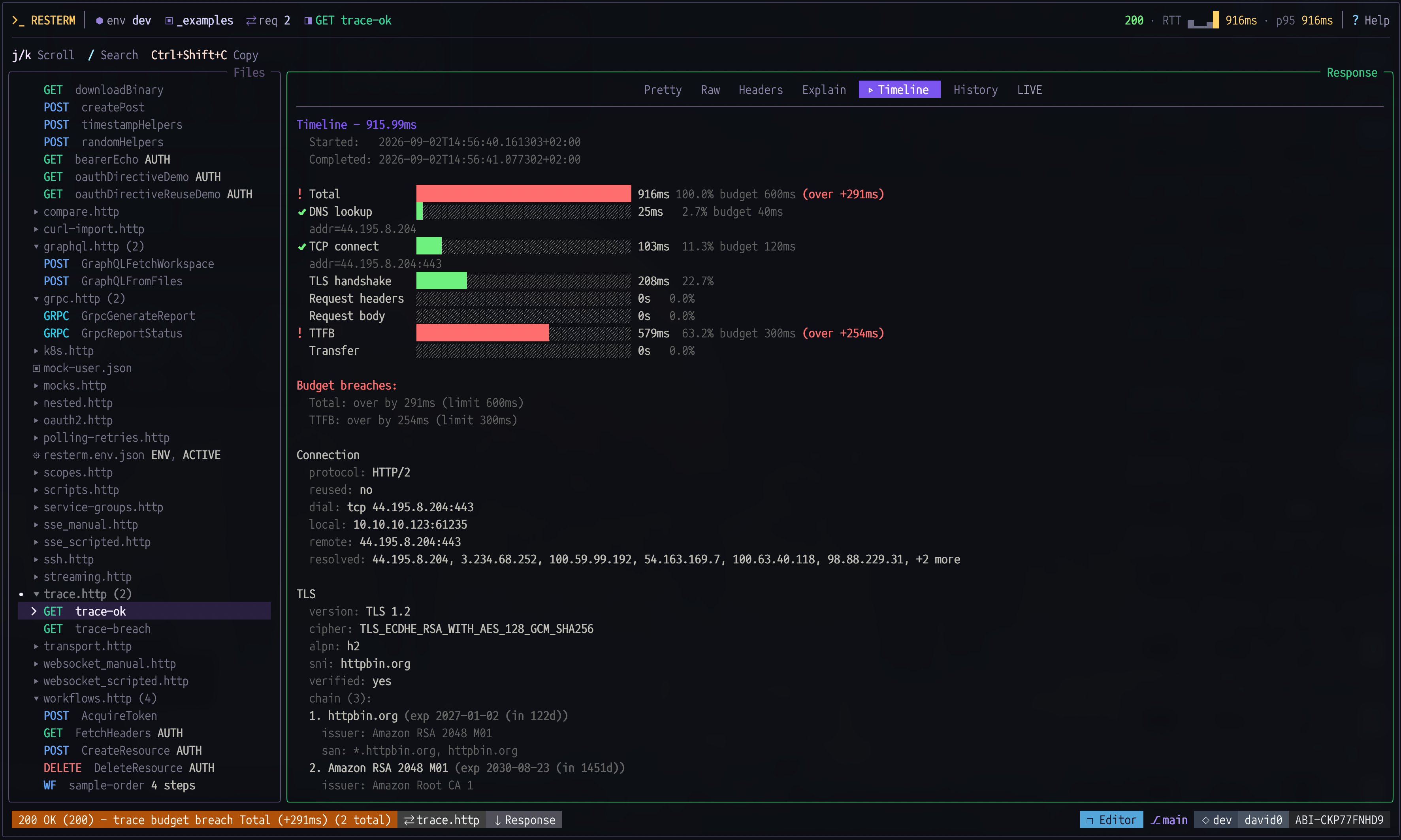Expand compare.http
The height and width of the screenshot is (840, 1401).
coord(36,212)
